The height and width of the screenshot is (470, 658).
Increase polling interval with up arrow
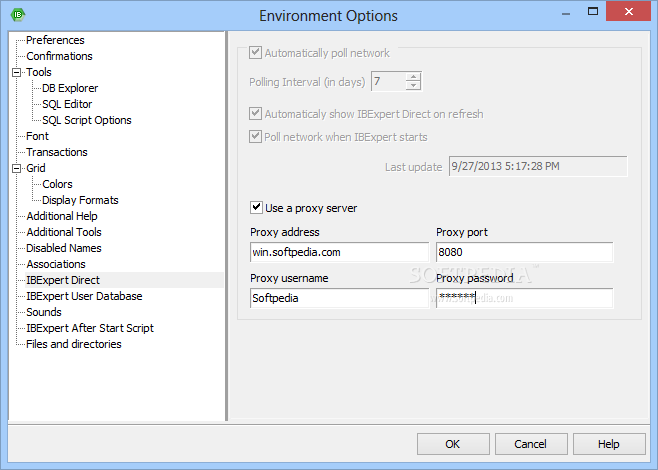tap(413, 77)
